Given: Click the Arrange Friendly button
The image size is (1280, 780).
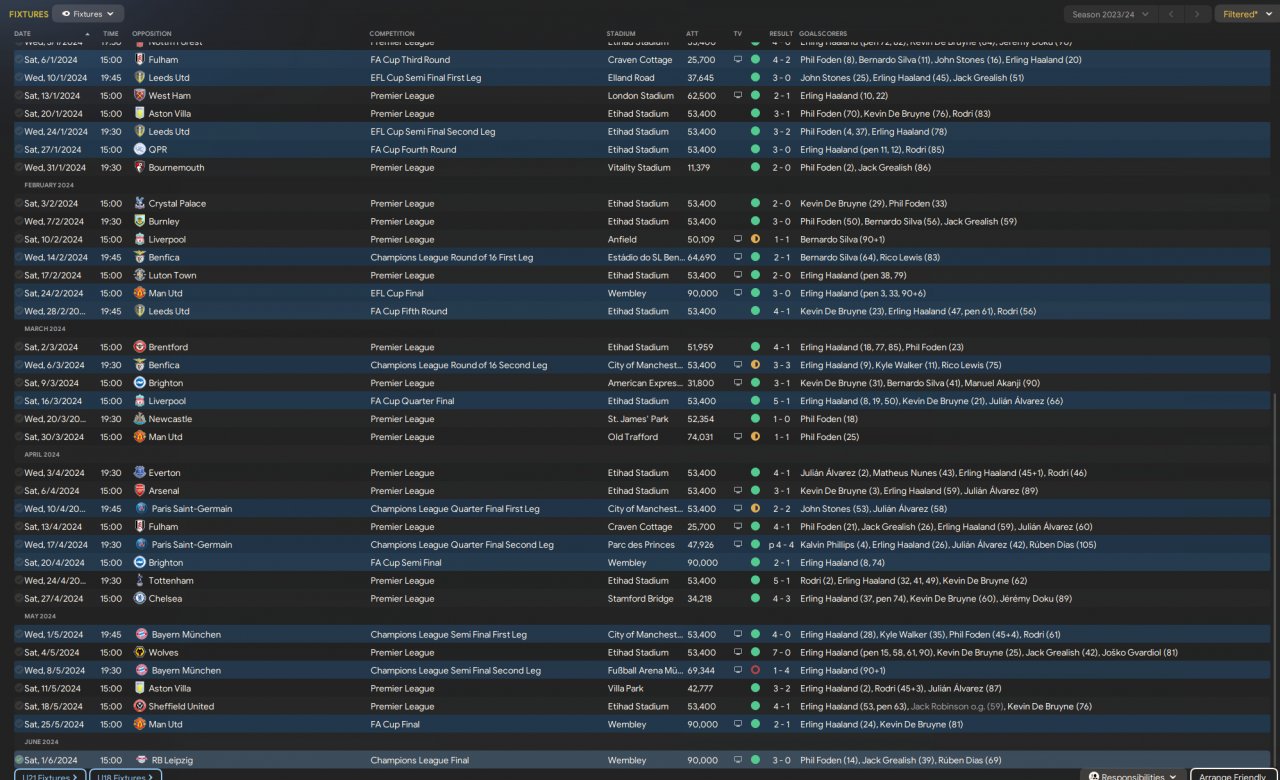Looking at the screenshot, I should click(1234, 776).
